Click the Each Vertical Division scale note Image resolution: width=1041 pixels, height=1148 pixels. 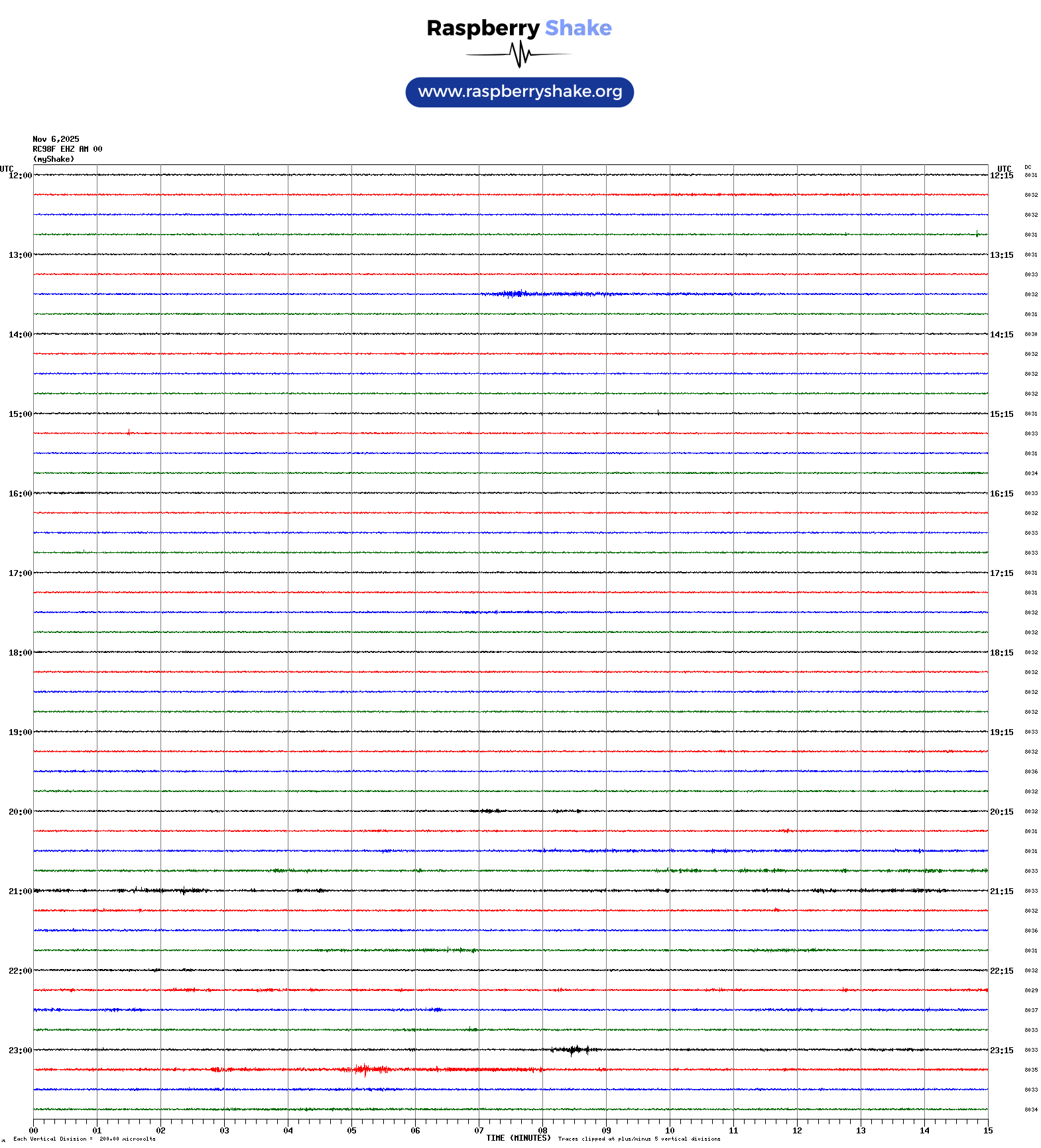(x=84, y=1139)
